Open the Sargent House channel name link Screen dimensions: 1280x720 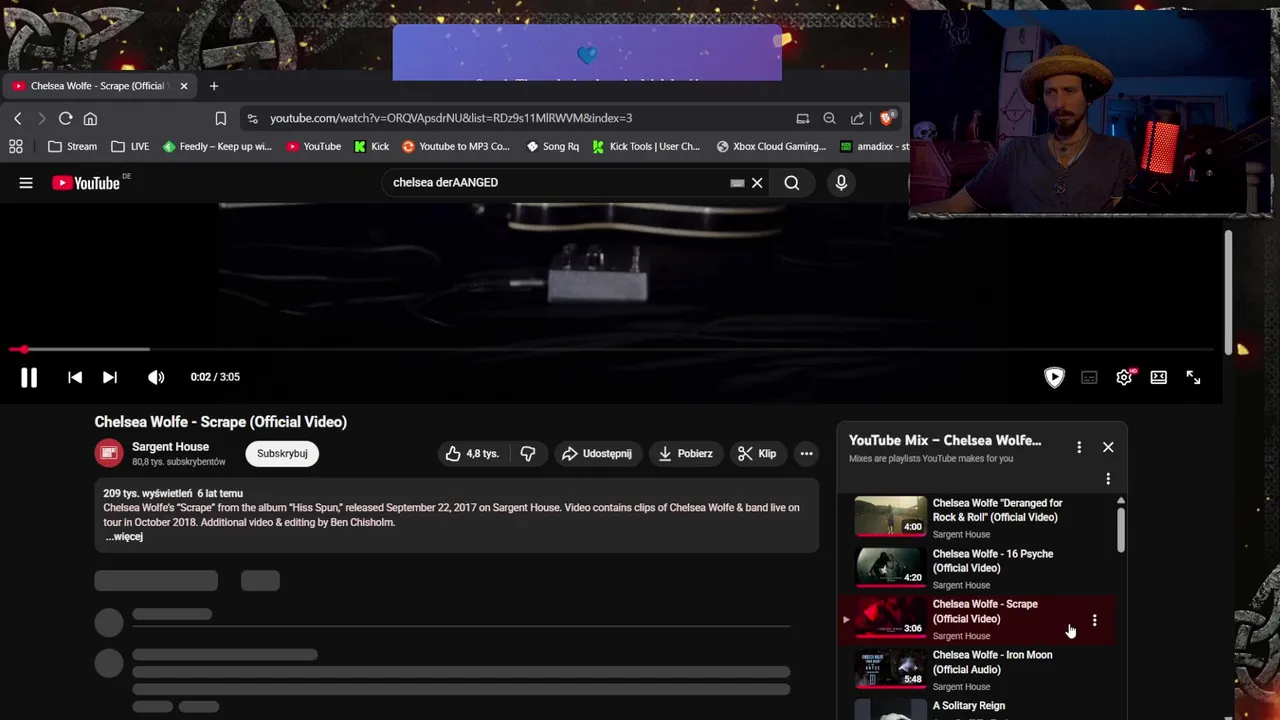coord(171,447)
